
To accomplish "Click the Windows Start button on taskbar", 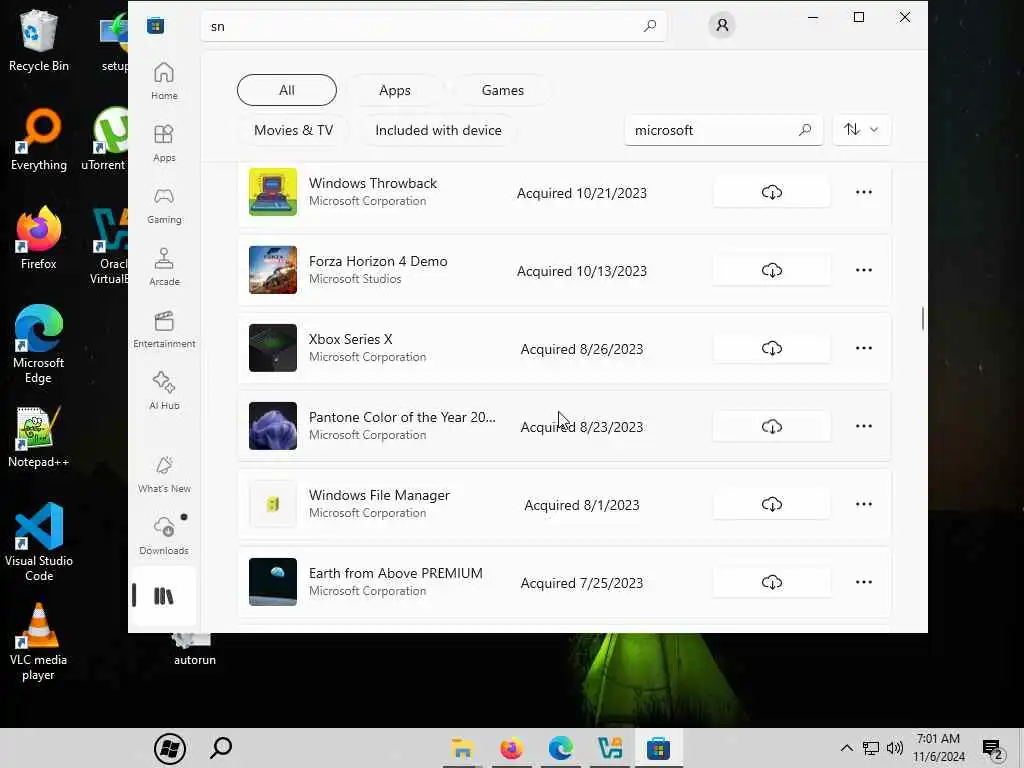I will coord(170,748).
